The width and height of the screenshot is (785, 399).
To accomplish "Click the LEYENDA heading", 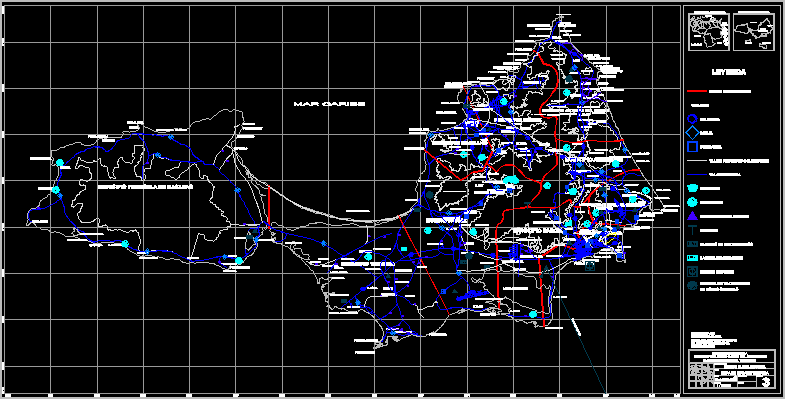I will tap(729, 72).
